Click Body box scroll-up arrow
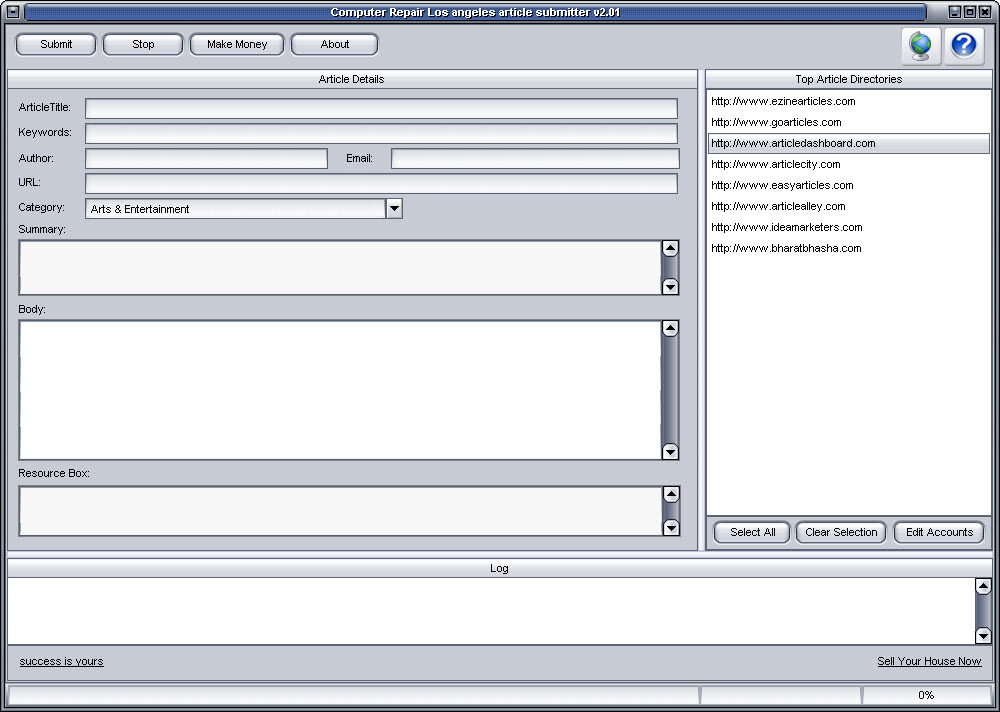Image resolution: width=1000 pixels, height=712 pixels. pos(670,329)
